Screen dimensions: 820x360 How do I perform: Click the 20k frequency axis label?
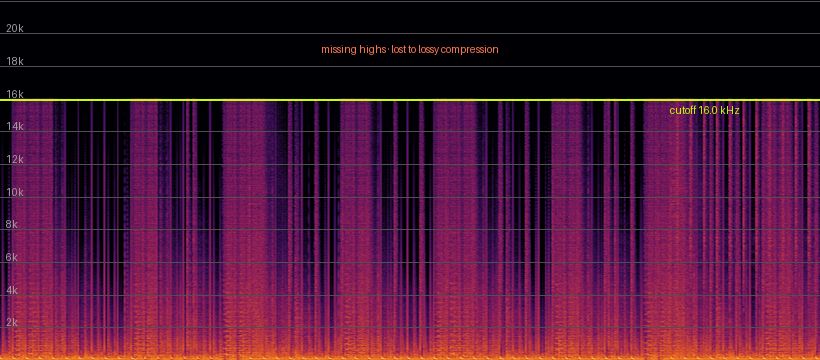(x=15, y=29)
